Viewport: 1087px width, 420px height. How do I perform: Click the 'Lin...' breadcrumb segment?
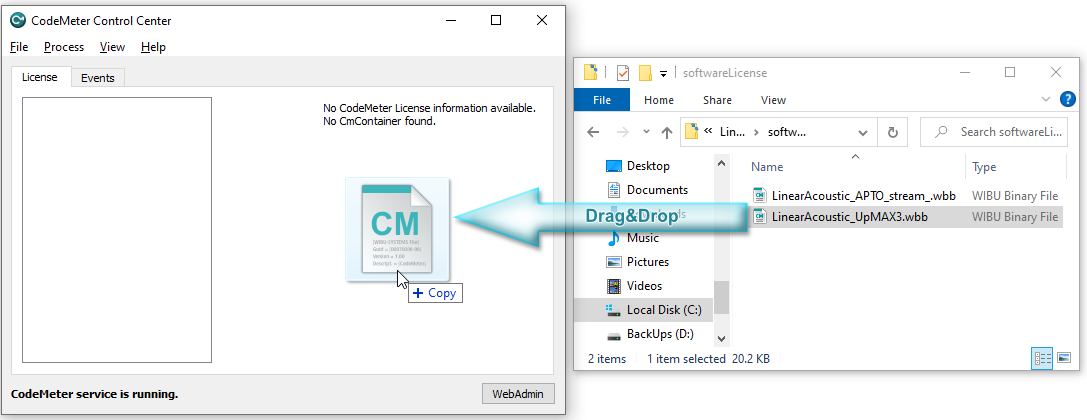pyautogui.click(x=731, y=132)
